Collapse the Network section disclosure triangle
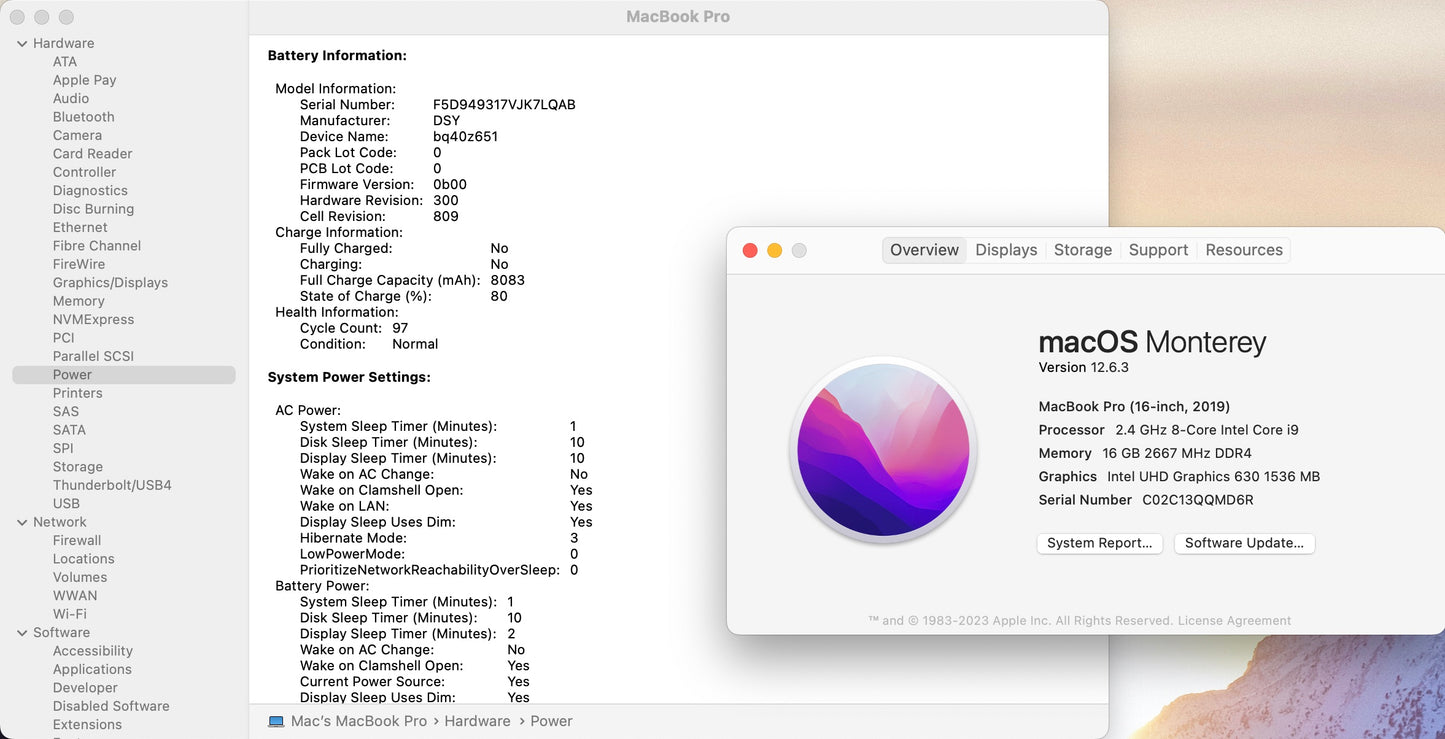1445x739 pixels. 22,522
